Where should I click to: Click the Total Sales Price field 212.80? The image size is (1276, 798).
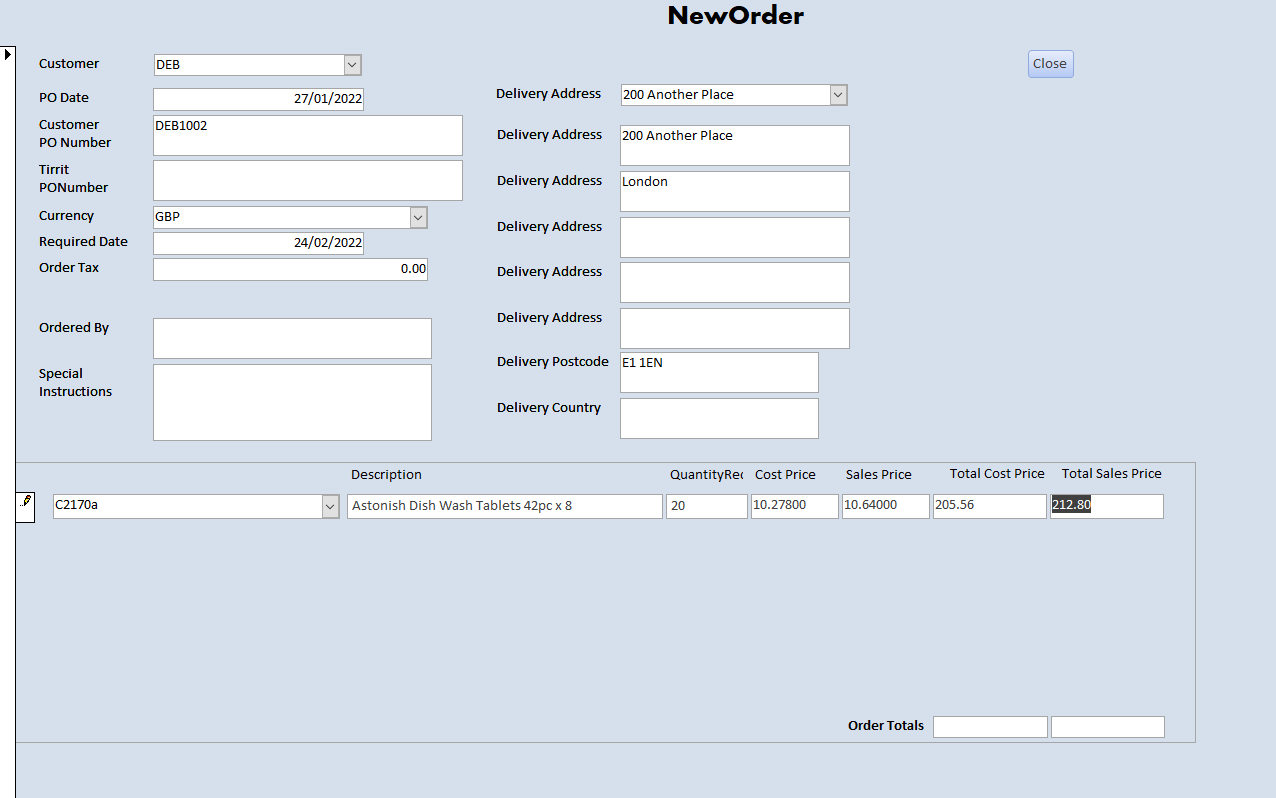click(x=1107, y=506)
